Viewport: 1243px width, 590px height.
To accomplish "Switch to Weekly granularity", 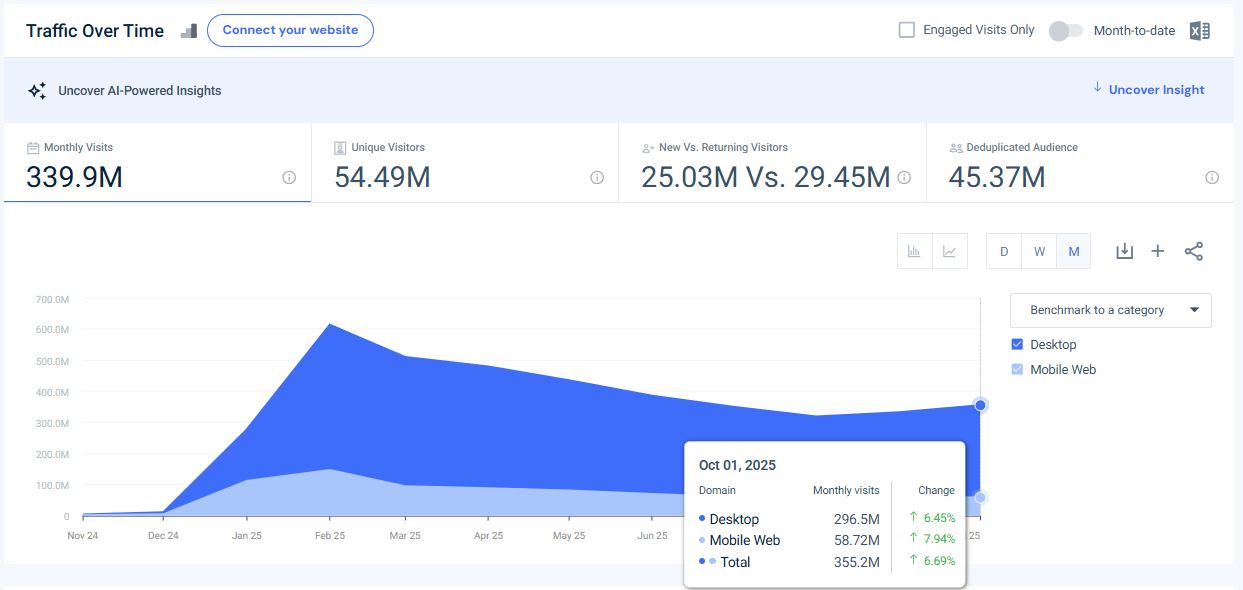I will tap(1039, 251).
